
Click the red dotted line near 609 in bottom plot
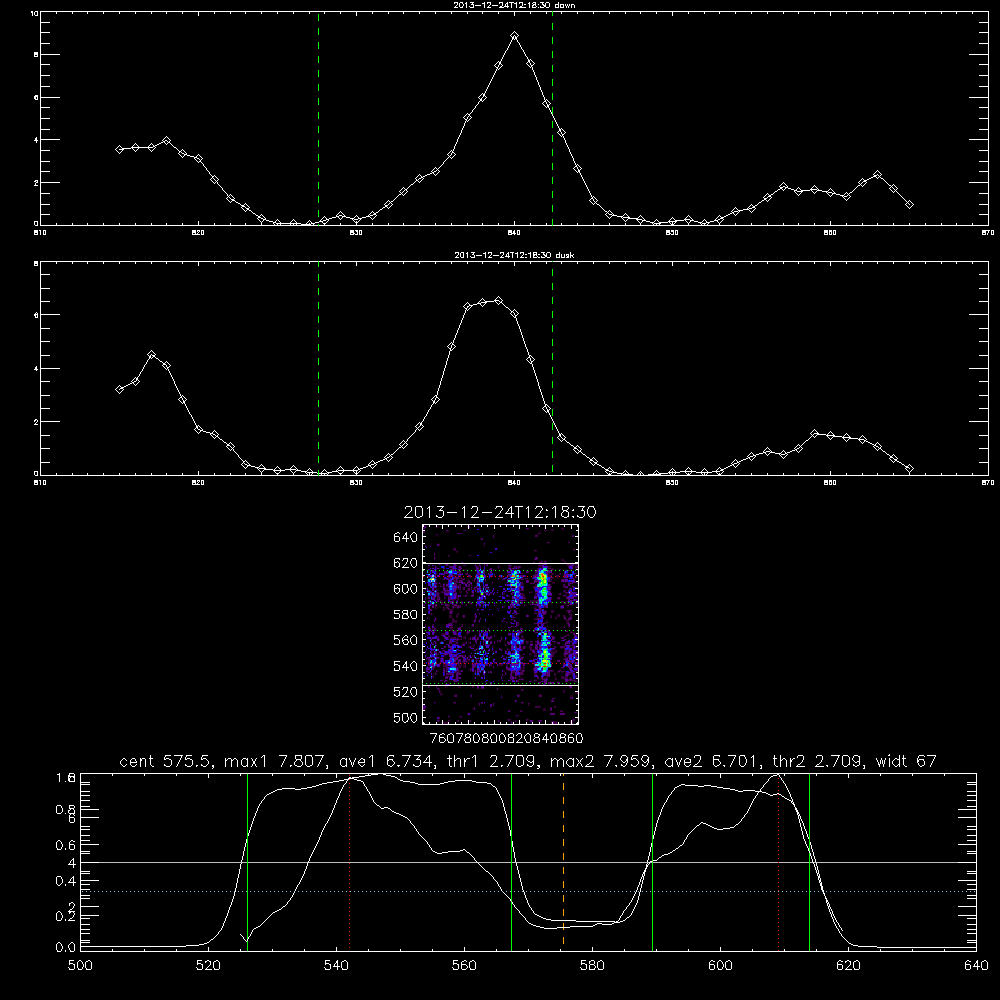[778, 862]
